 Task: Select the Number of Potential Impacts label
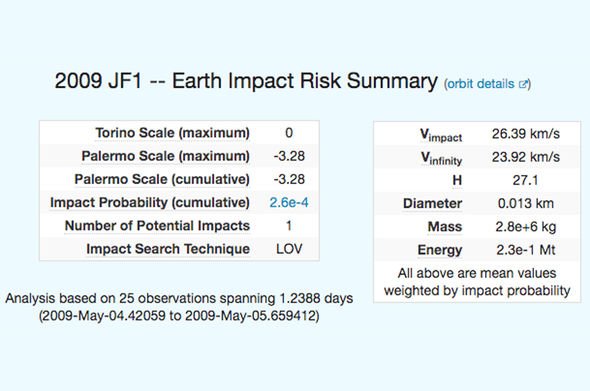(157, 226)
